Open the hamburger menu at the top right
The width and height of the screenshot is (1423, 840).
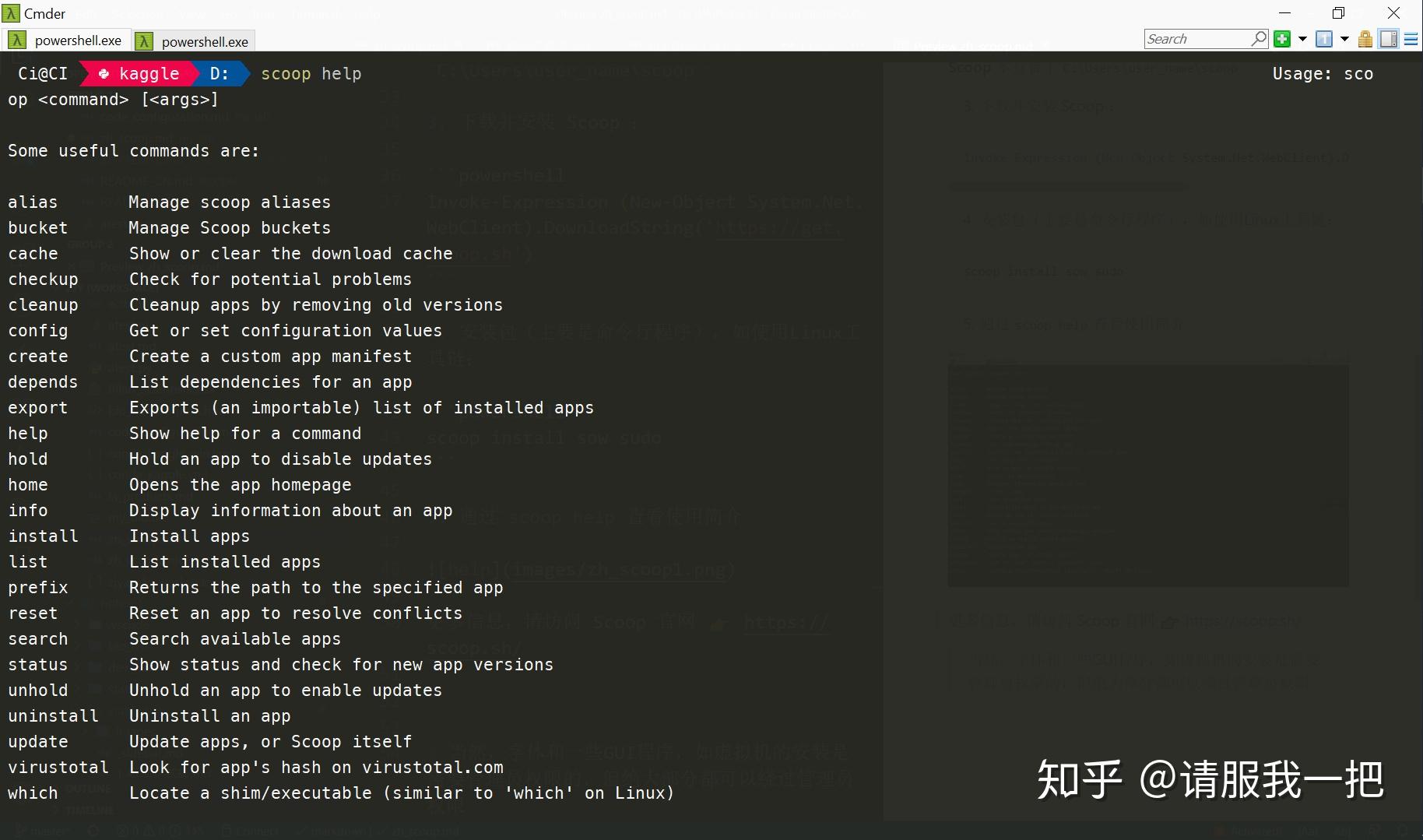coord(1413,38)
